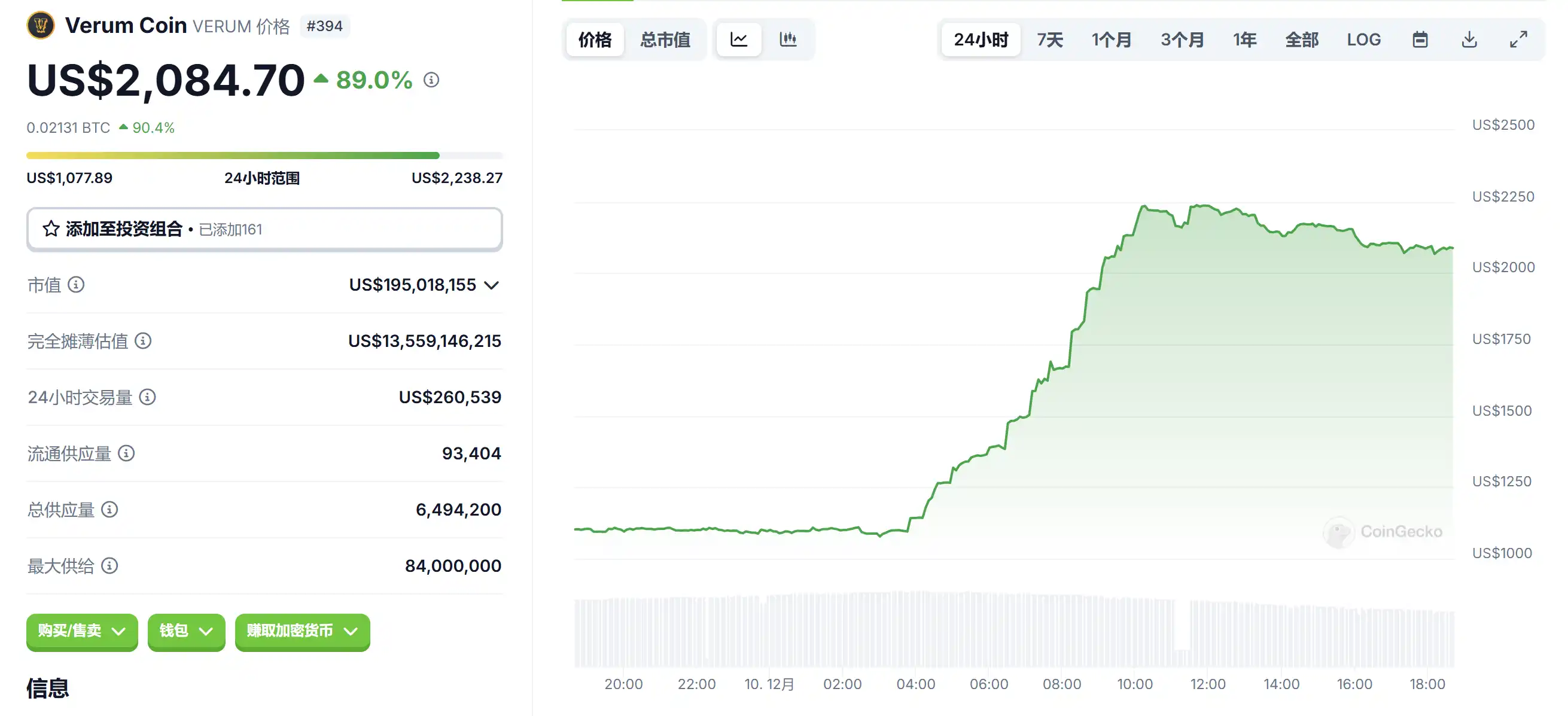Click info icon beside 24小时交易量
Image resolution: width=1568 pixels, height=716 pixels.
click(147, 397)
